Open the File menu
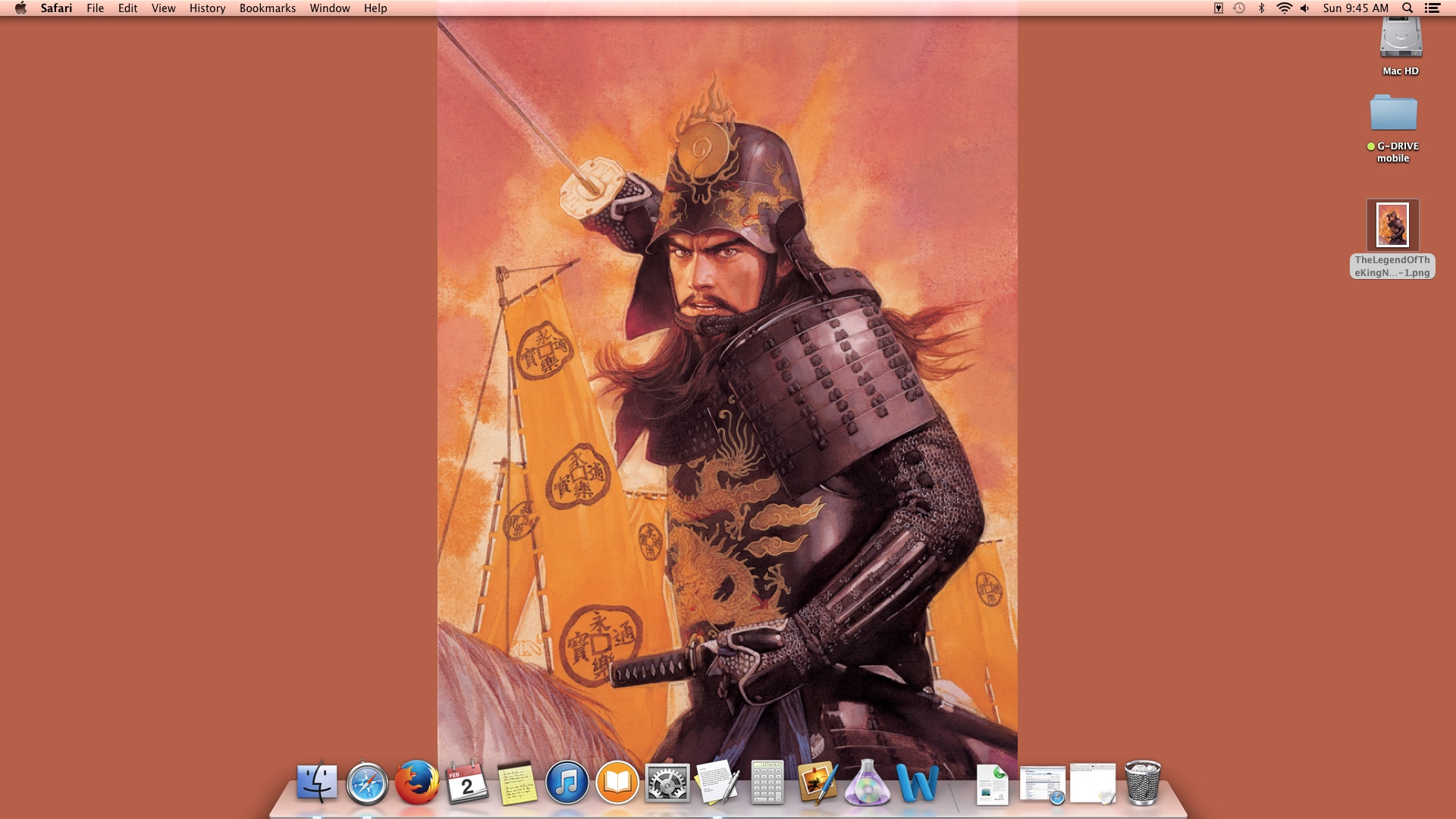The image size is (1456, 819). pos(96,8)
